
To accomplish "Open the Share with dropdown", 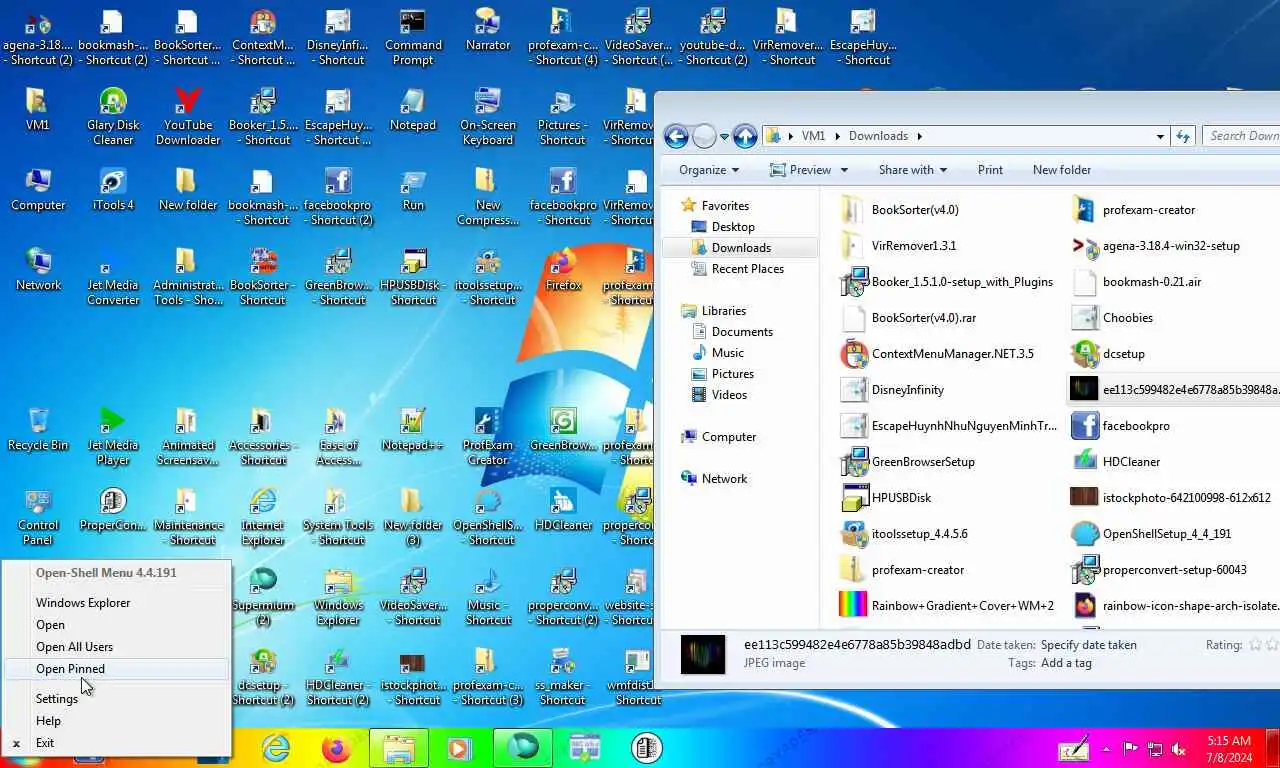I will click(912, 170).
